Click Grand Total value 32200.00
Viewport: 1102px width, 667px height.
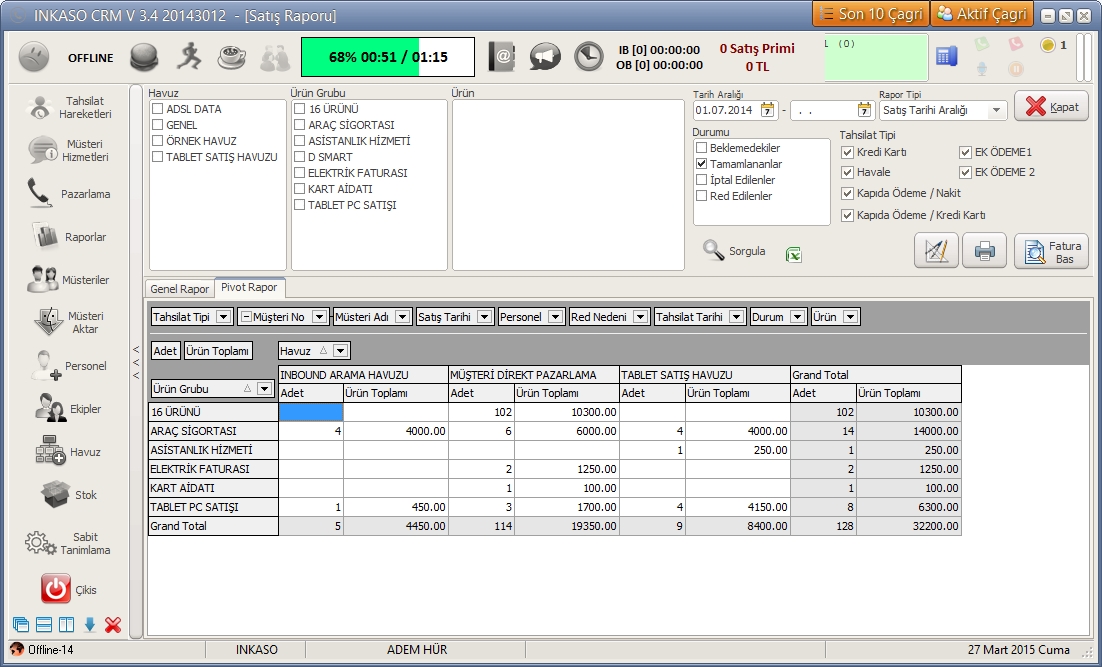[909, 526]
